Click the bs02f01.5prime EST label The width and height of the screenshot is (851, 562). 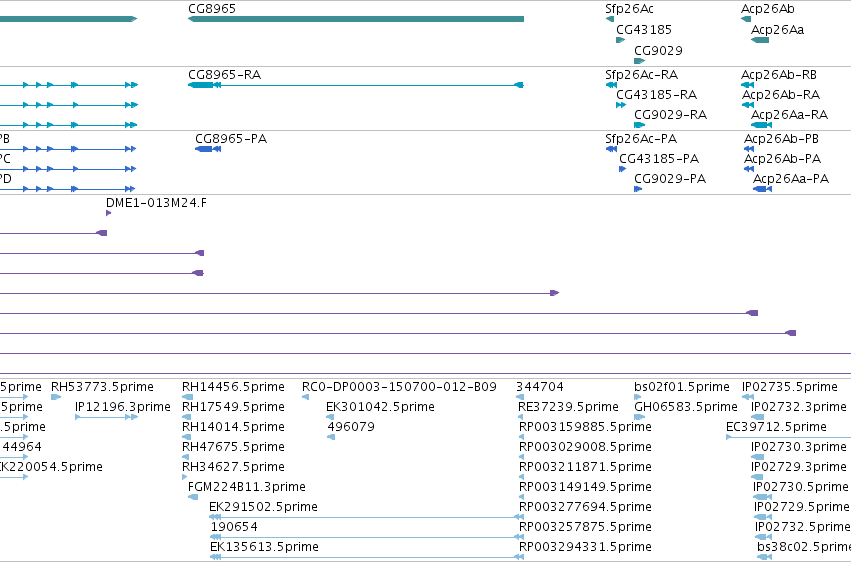click(x=682, y=387)
